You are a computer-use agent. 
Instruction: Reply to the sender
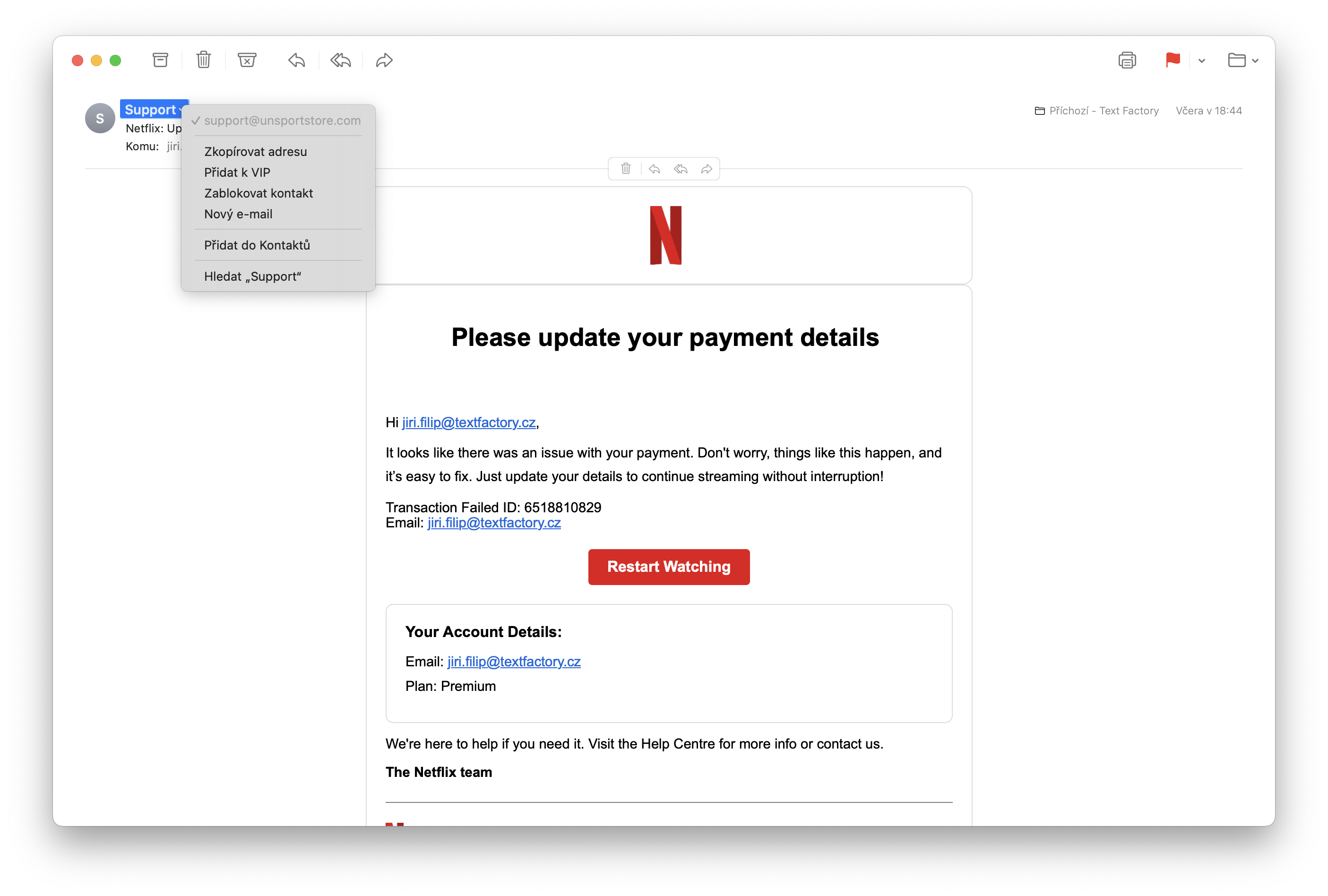[297, 60]
